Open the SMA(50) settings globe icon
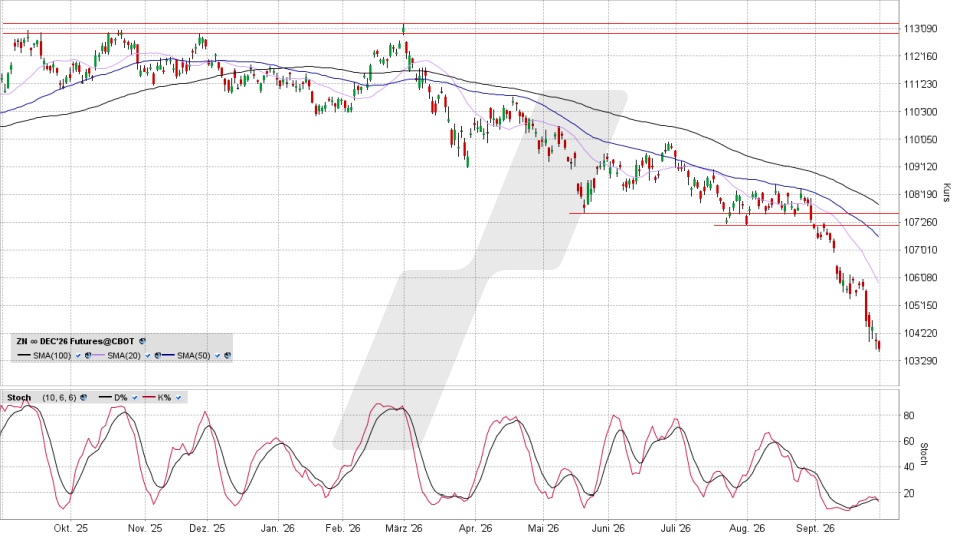The height and width of the screenshot is (540, 960). pyautogui.click(x=227, y=356)
